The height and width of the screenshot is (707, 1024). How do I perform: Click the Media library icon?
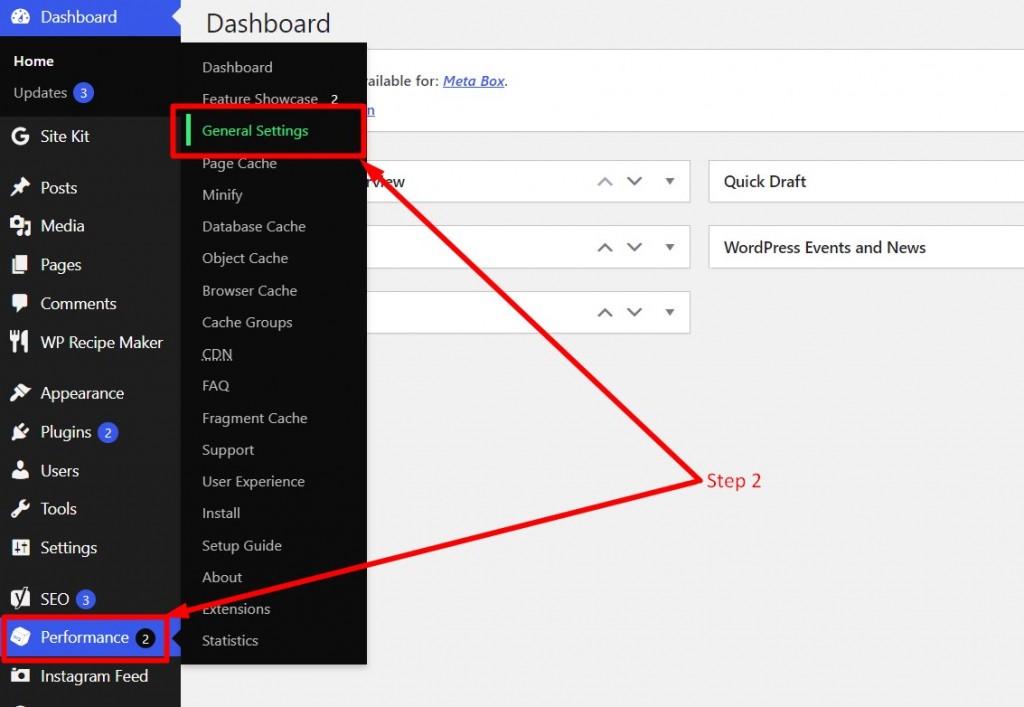20,226
